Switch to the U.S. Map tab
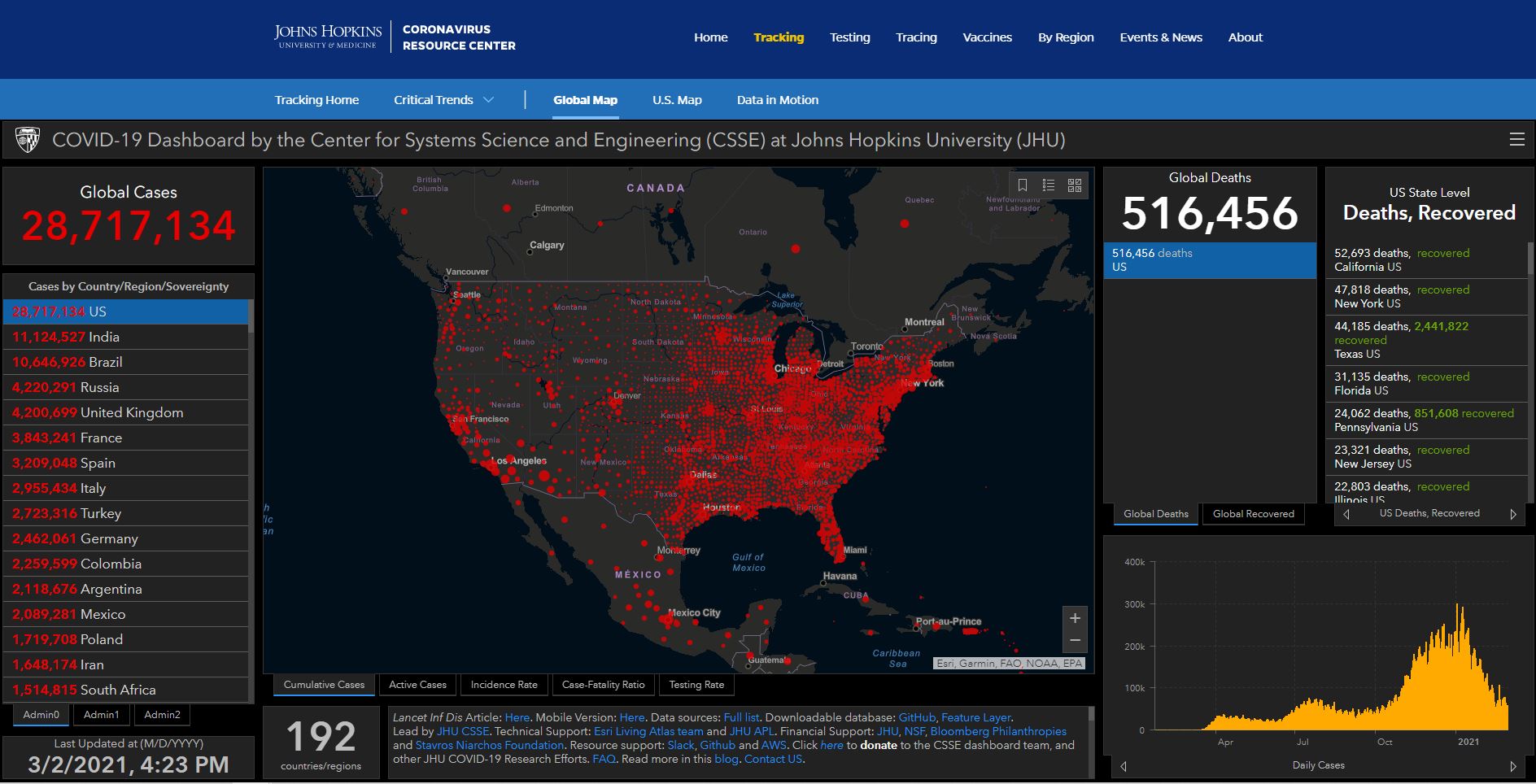Viewport: 1536px width, 784px height. point(677,100)
